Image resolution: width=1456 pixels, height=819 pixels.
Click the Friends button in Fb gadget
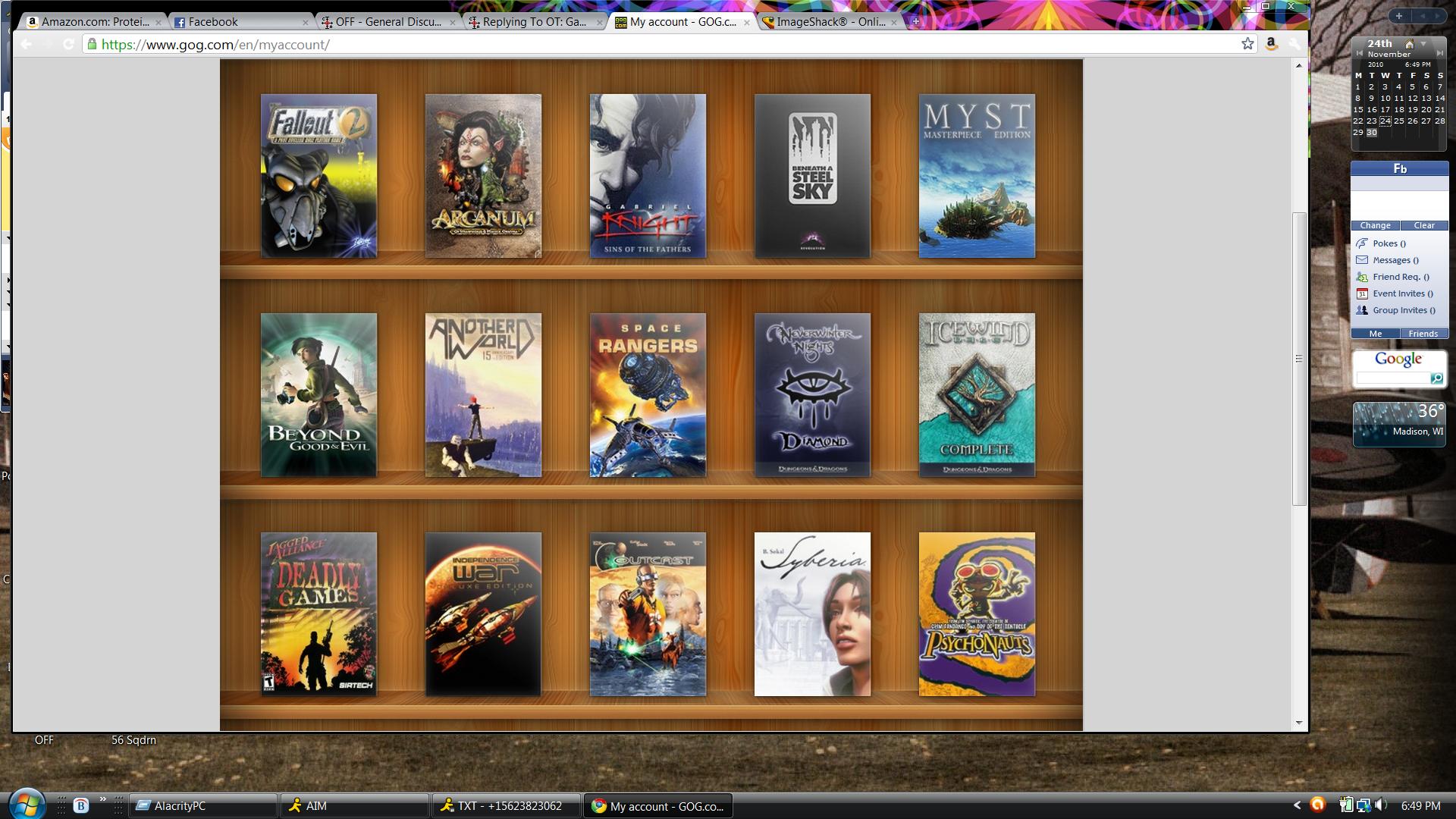(1423, 334)
